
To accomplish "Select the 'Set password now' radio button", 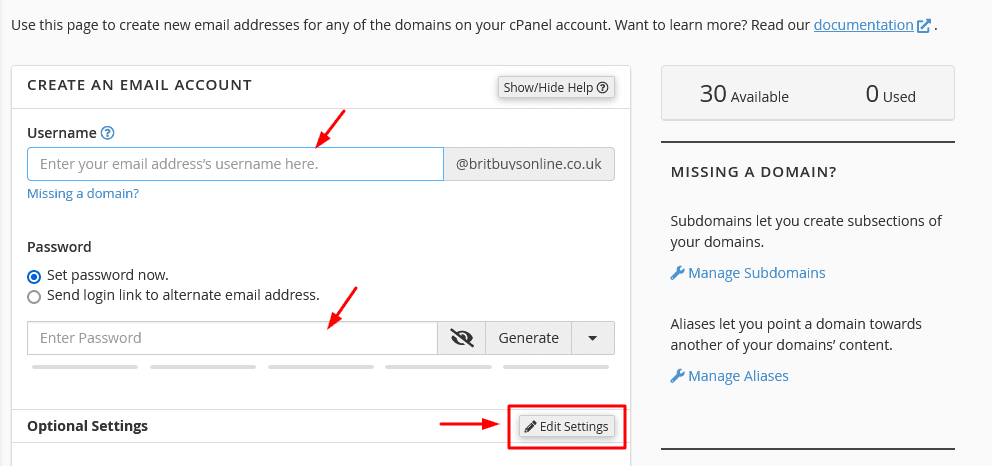I will pos(34,276).
